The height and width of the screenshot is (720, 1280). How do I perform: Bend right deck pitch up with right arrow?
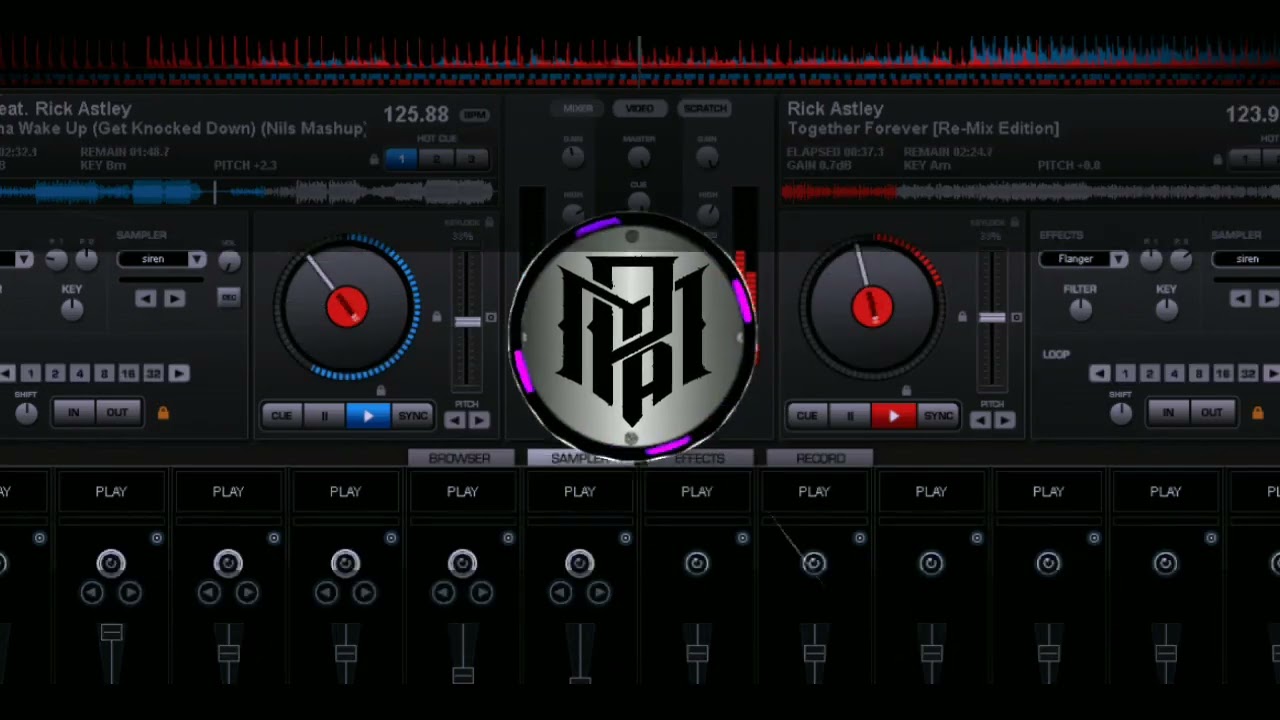(x=1005, y=421)
